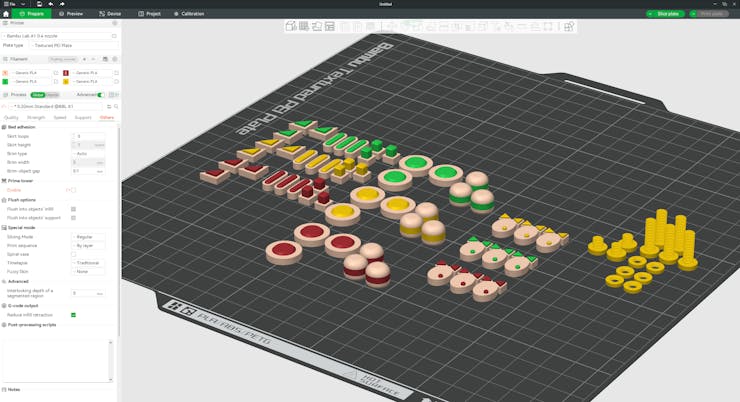Go to the Home screen icon
The image size is (740, 402).
pyautogui.click(x=6, y=14)
